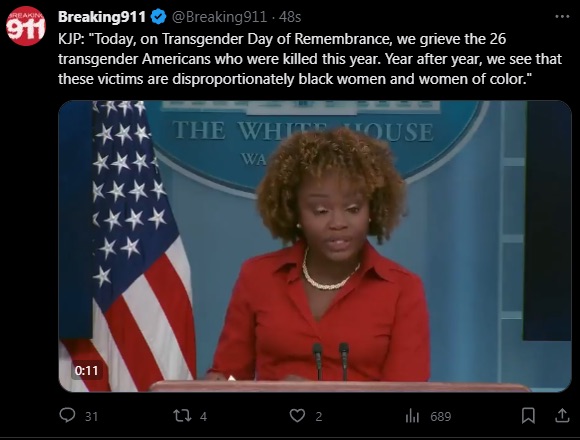The width and height of the screenshot is (580, 440).
Task: Click the tweet text about Transgender Day
Action: 310,59
